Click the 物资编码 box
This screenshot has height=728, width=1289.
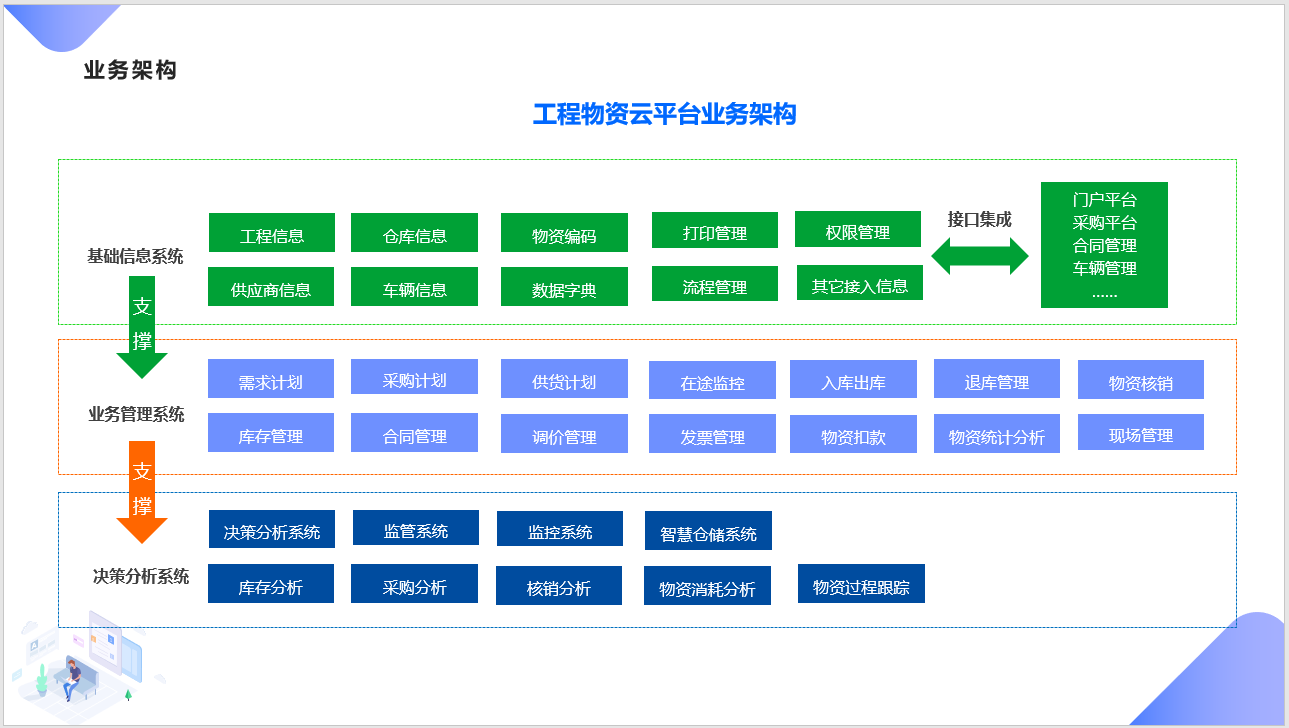[x=564, y=233]
